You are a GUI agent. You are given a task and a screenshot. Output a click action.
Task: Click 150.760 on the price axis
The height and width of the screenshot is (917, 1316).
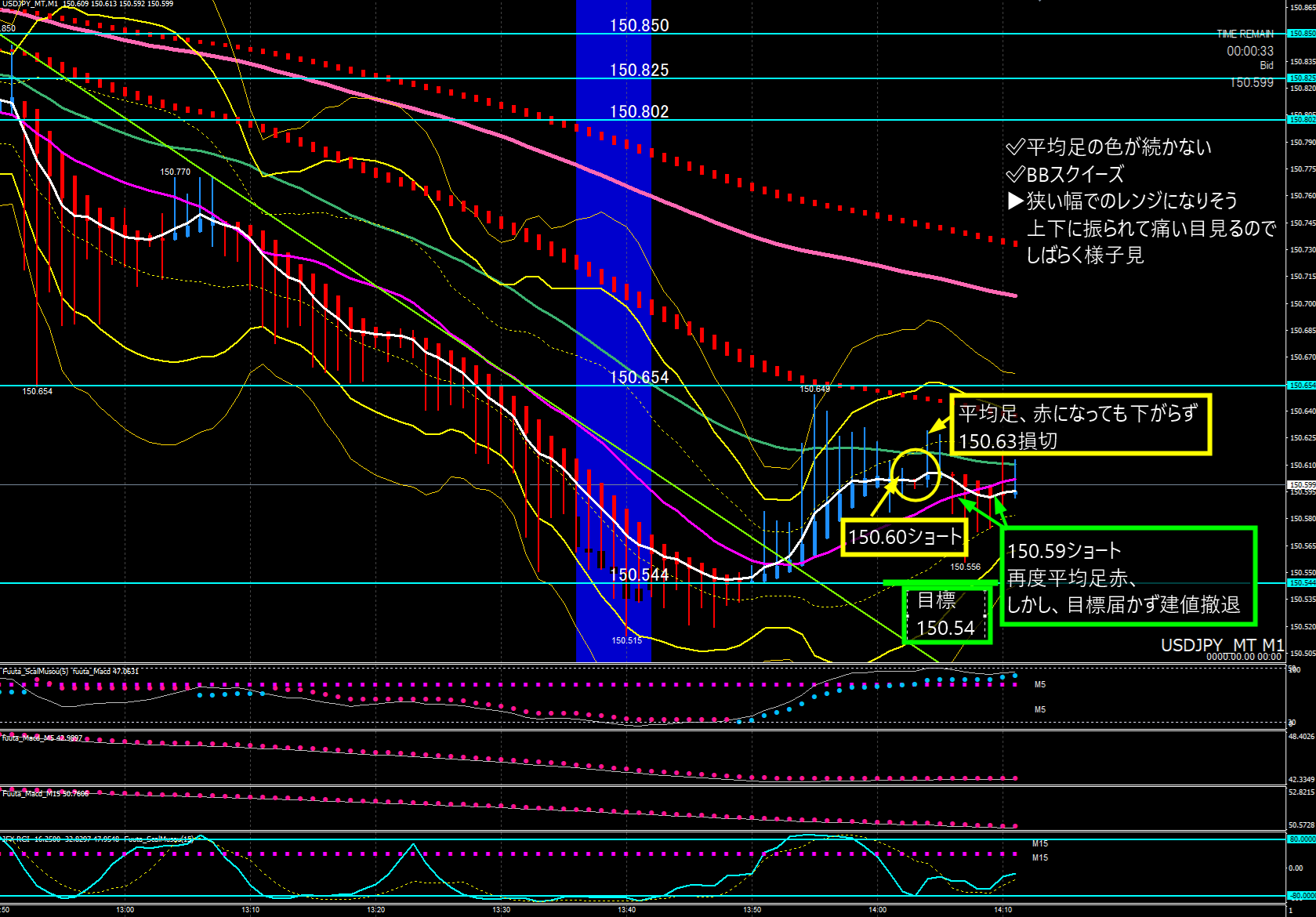(1303, 196)
